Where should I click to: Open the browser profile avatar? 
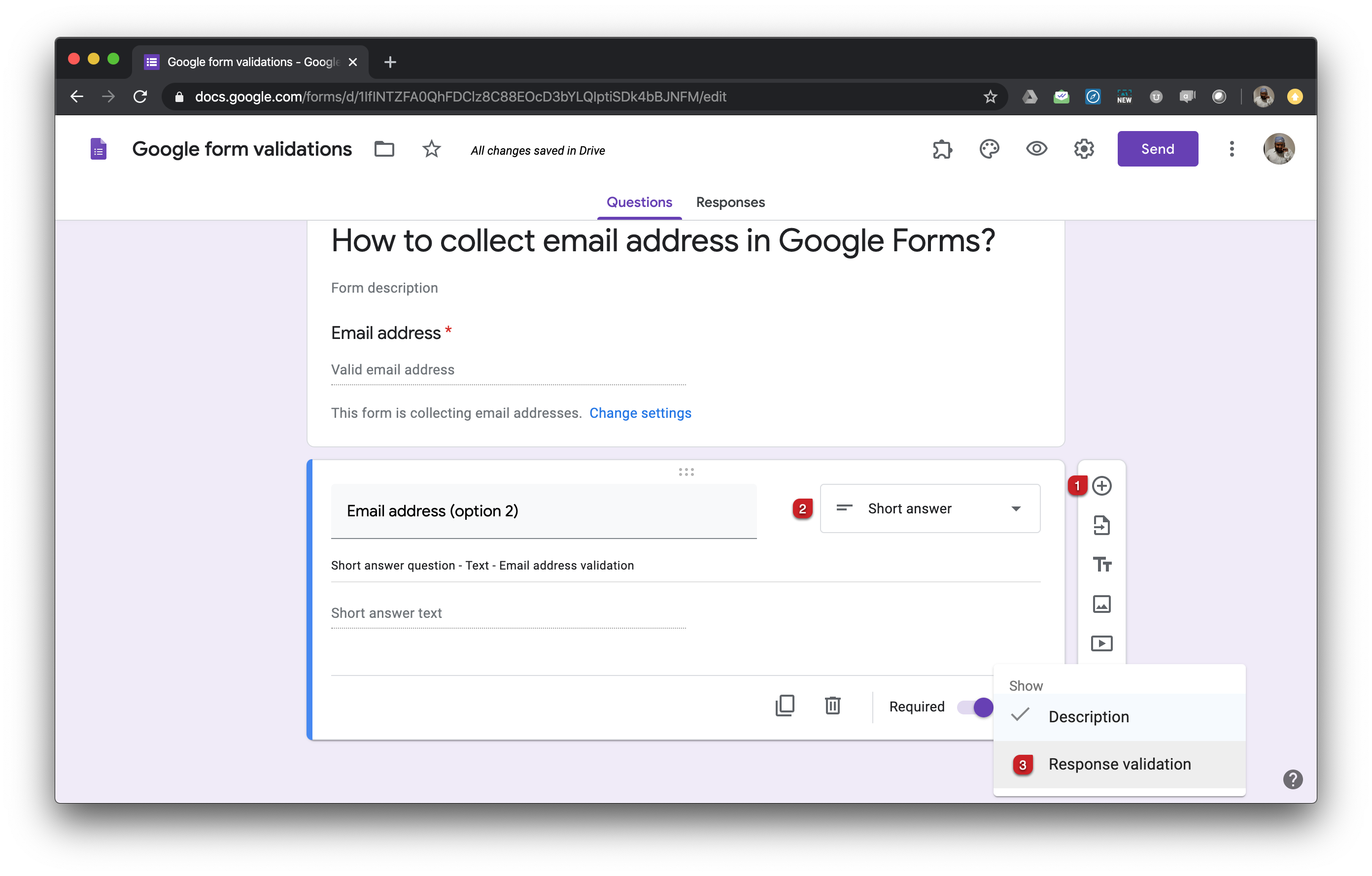[x=1263, y=96]
